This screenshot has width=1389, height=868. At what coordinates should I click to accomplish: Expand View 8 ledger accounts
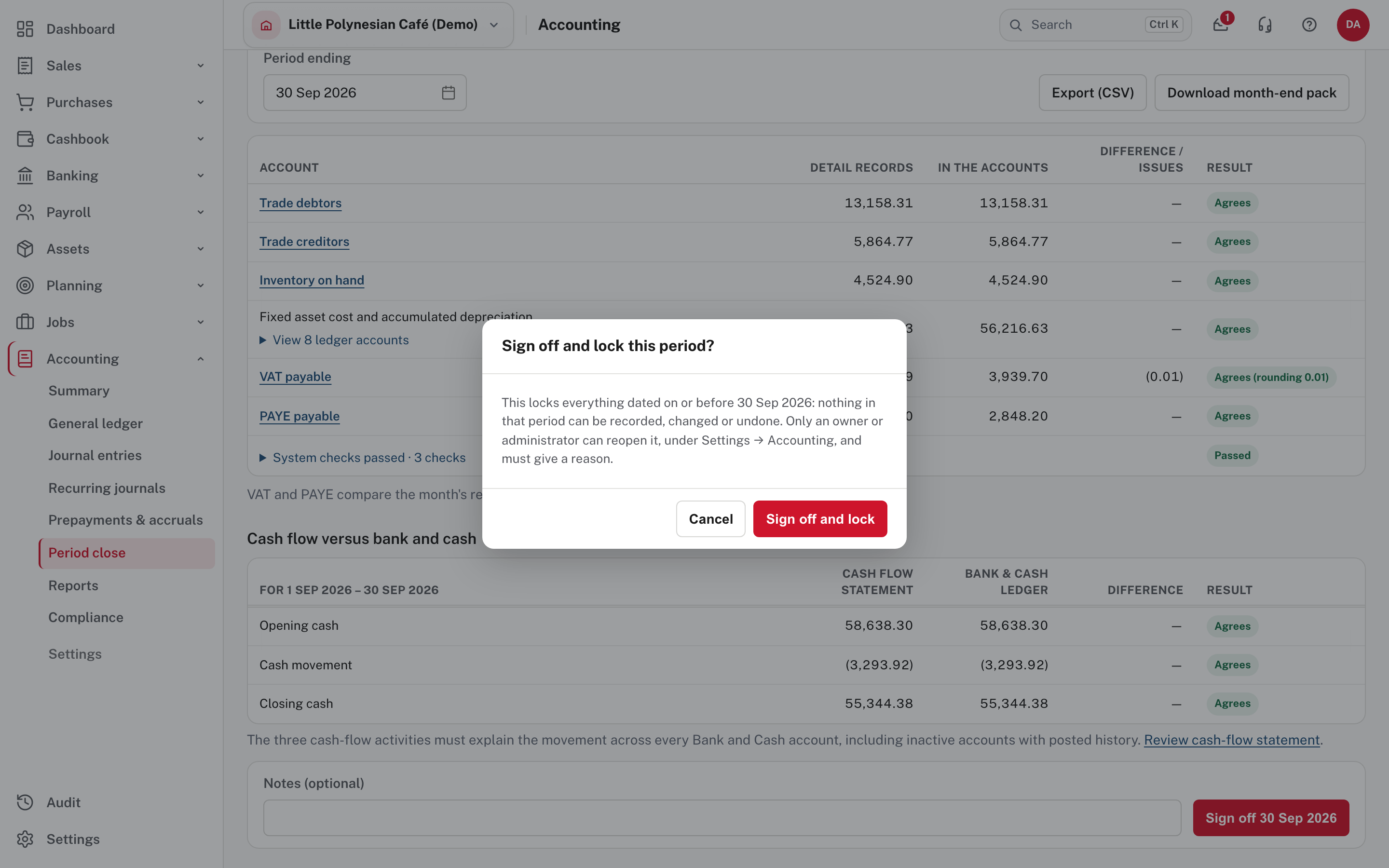[335, 340]
